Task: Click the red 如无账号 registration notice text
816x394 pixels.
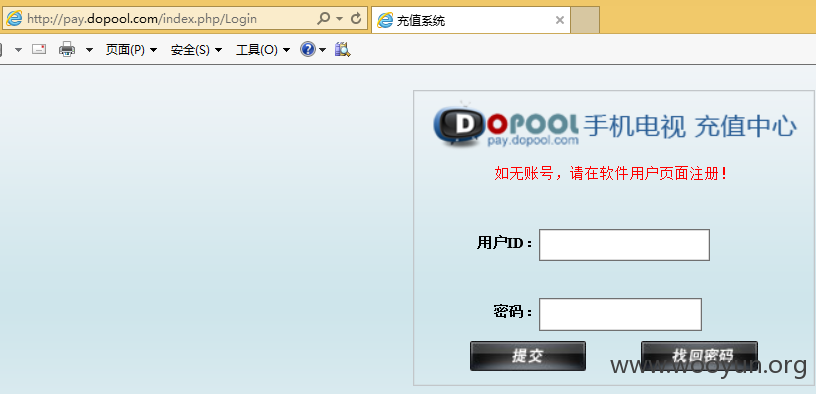Action: point(610,174)
